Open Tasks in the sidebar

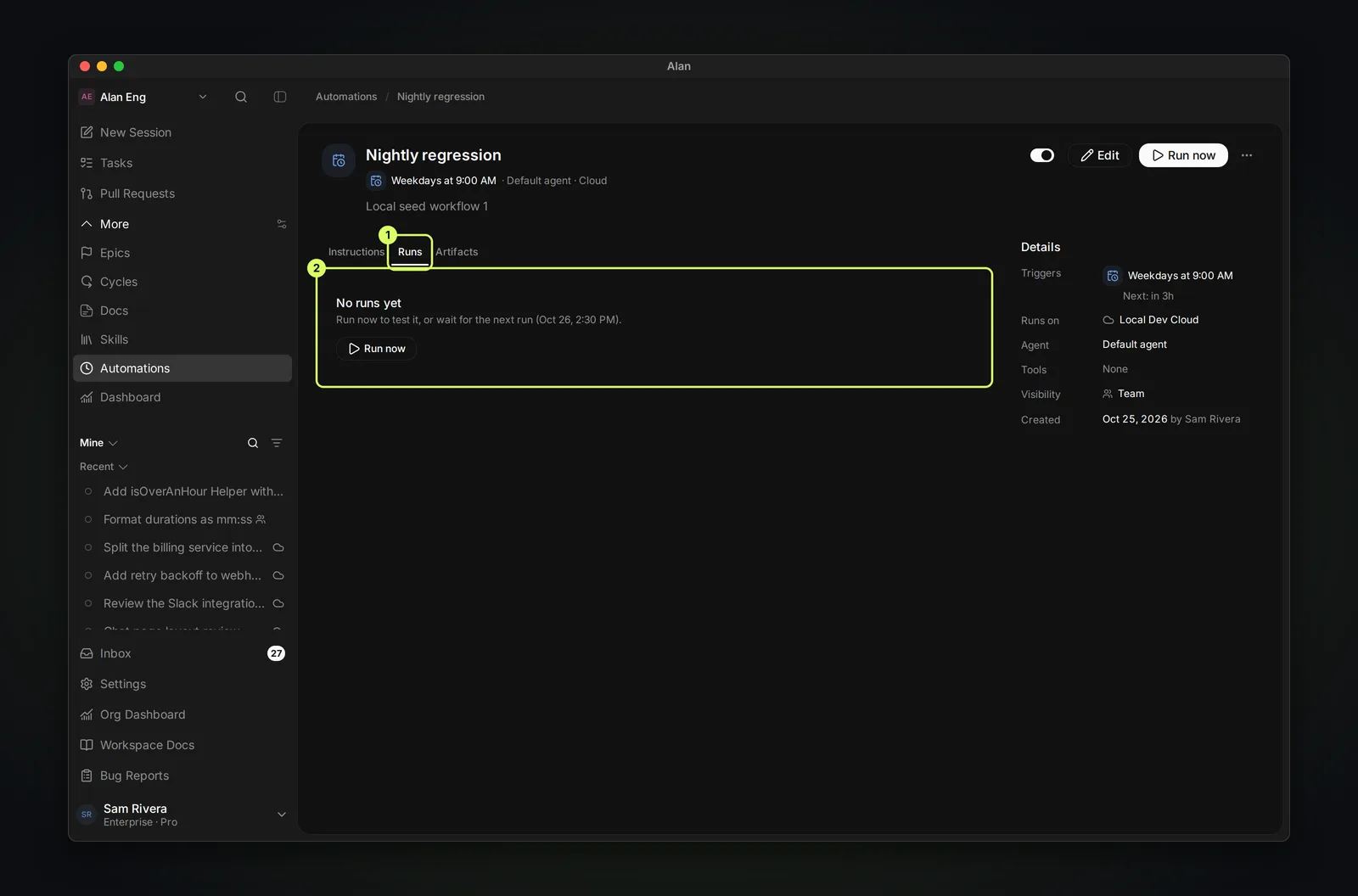tap(182, 163)
